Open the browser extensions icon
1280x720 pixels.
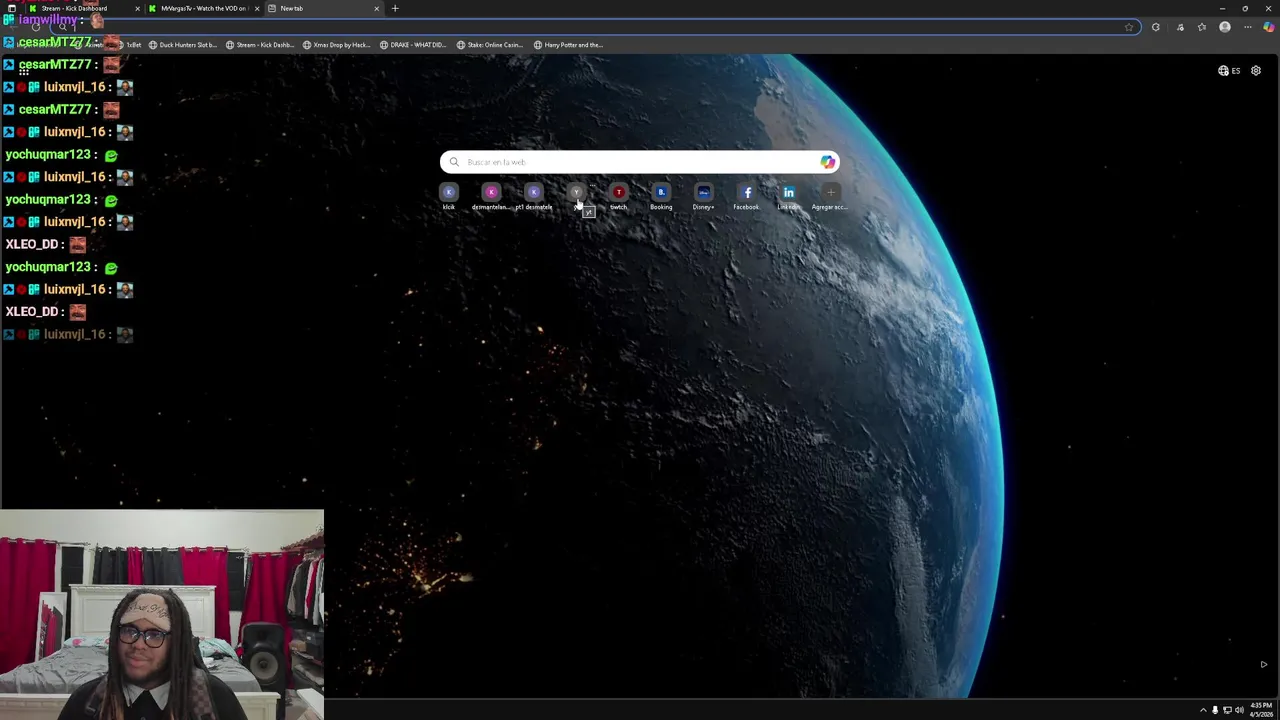point(1156,27)
